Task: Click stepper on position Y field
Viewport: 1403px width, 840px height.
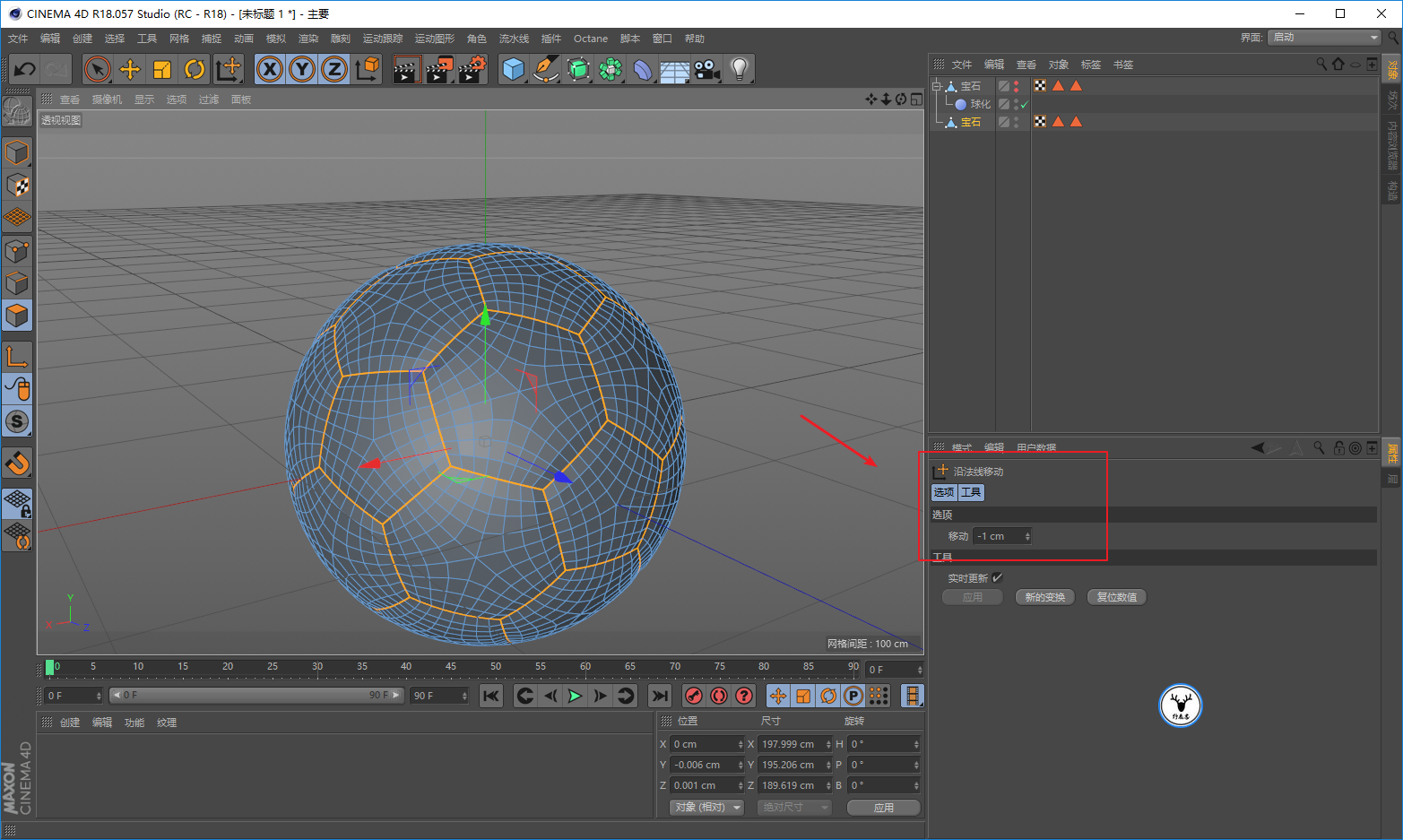Action: [x=740, y=765]
